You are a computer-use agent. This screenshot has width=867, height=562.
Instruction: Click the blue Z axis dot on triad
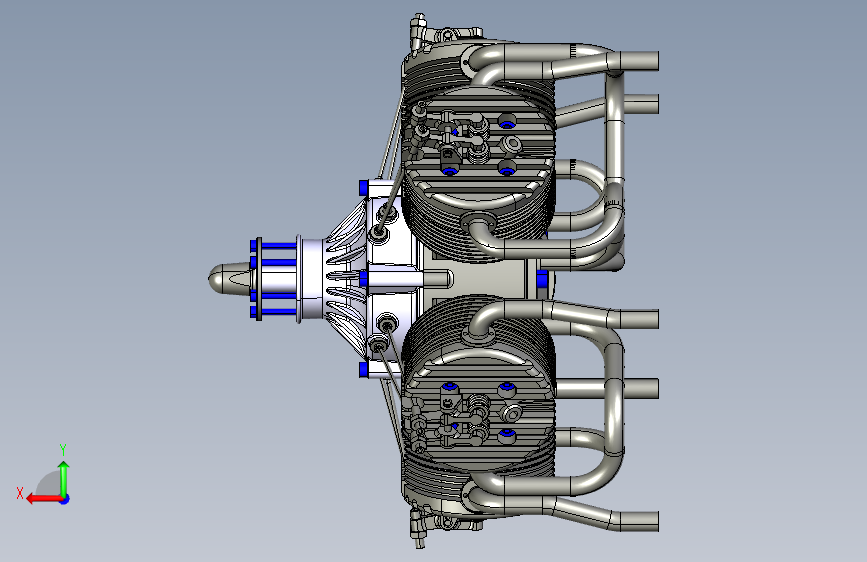coord(65,499)
